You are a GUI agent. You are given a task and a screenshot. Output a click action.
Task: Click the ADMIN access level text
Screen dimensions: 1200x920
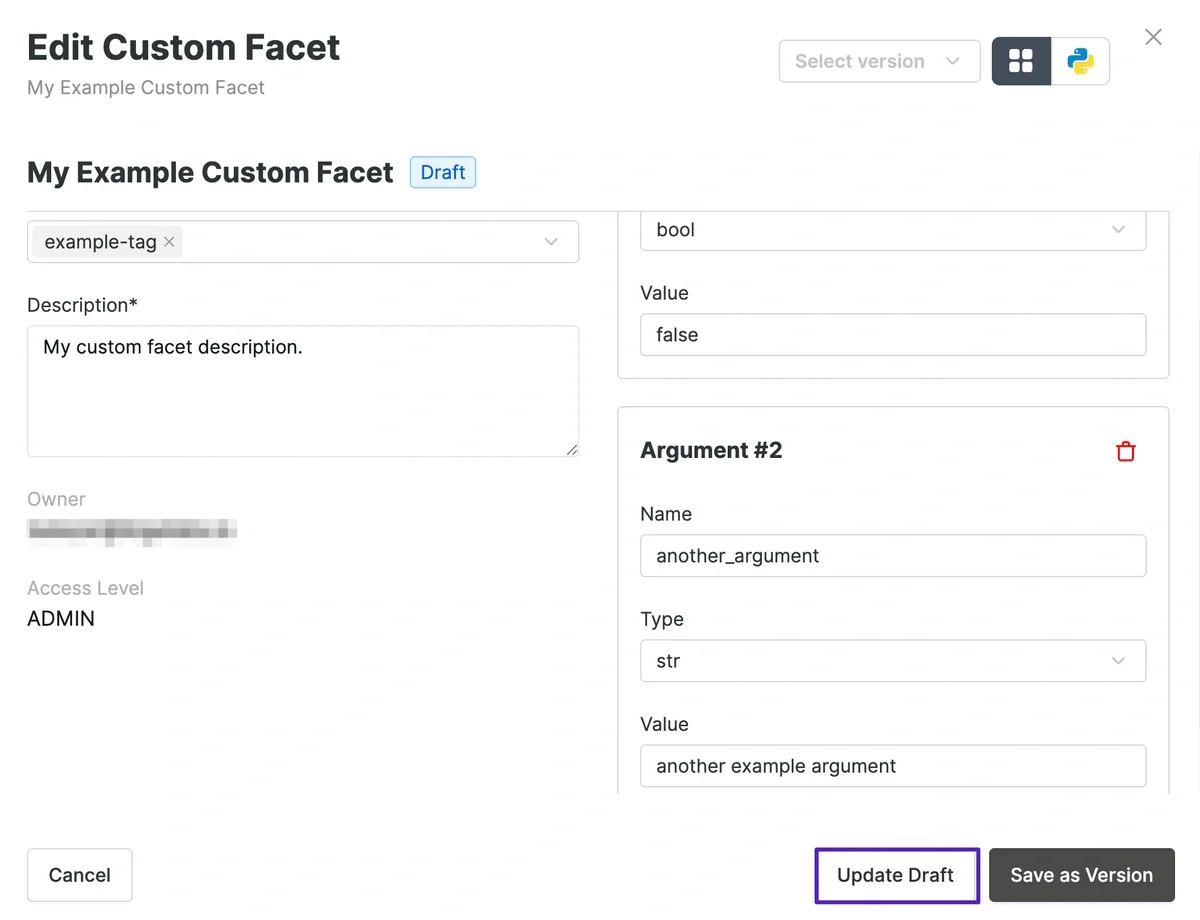[x=61, y=619]
